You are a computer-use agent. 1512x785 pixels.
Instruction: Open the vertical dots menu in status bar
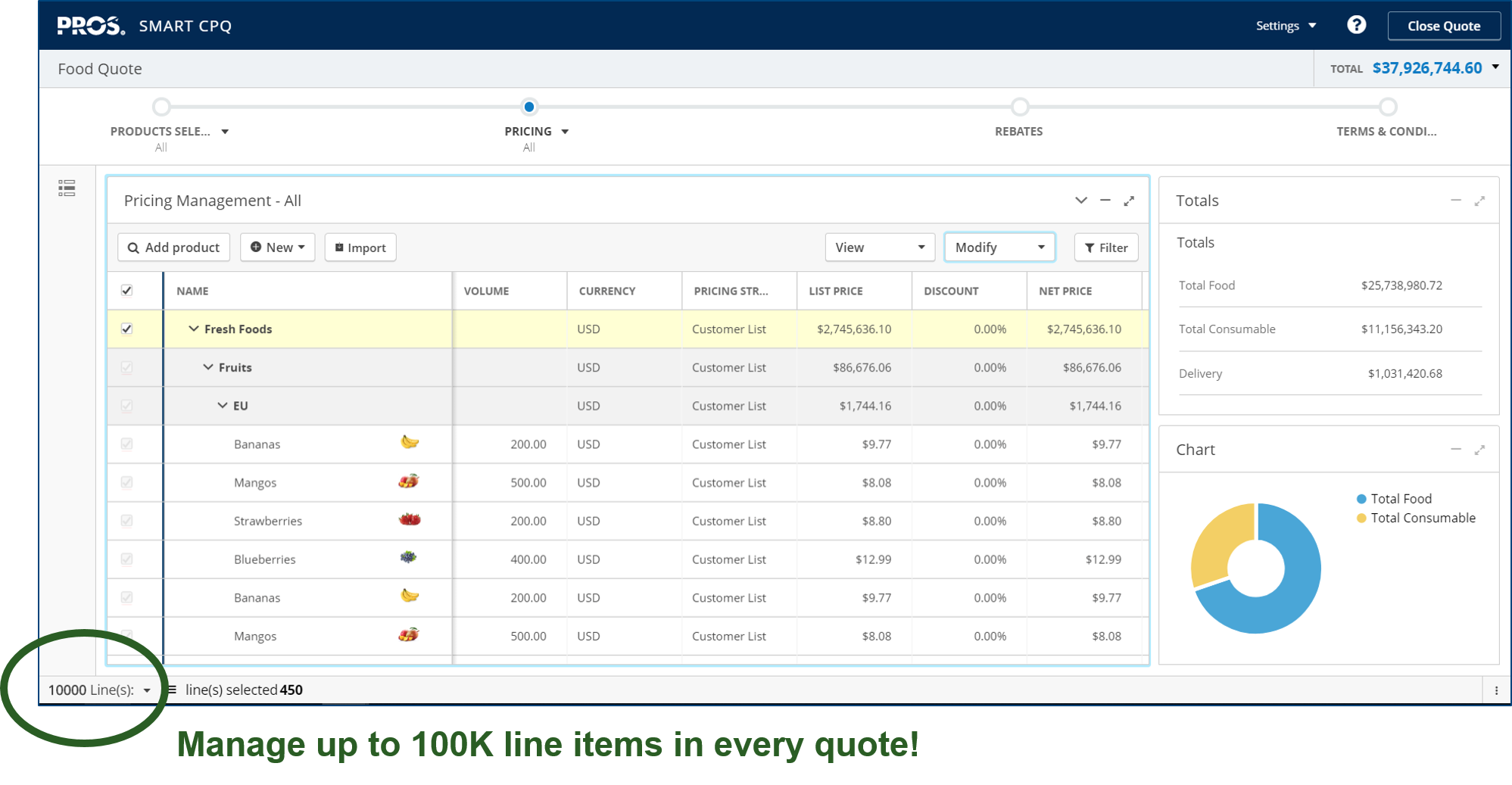[1496, 690]
